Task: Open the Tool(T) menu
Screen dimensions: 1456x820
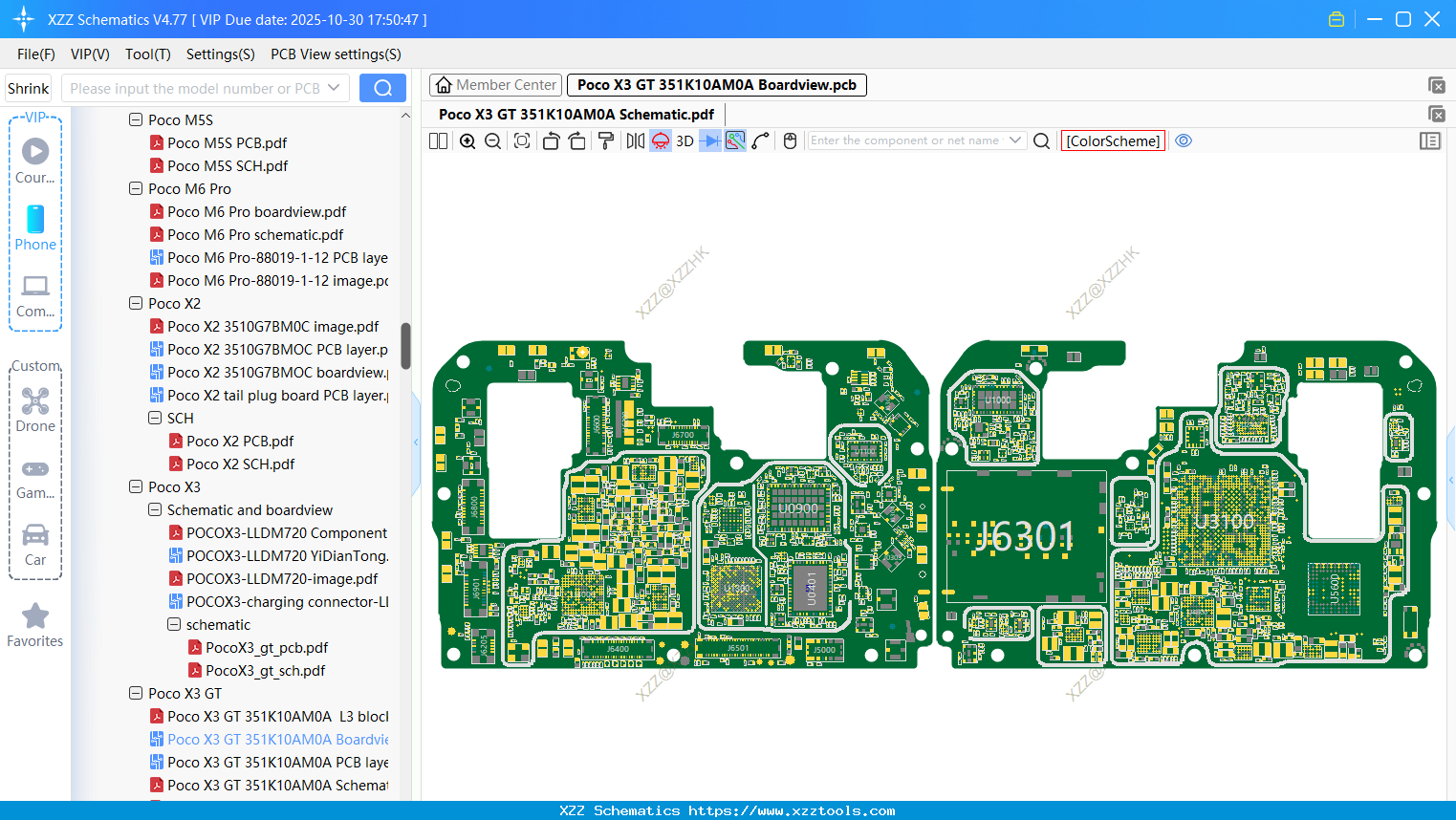Action: (x=148, y=54)
